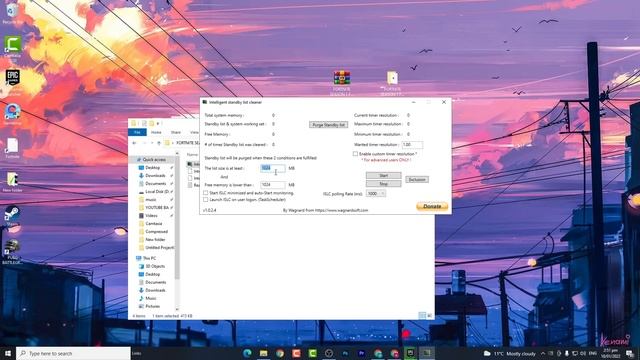Open Photoshop from the taskbar
640x360 pixels.
point(345,353)
